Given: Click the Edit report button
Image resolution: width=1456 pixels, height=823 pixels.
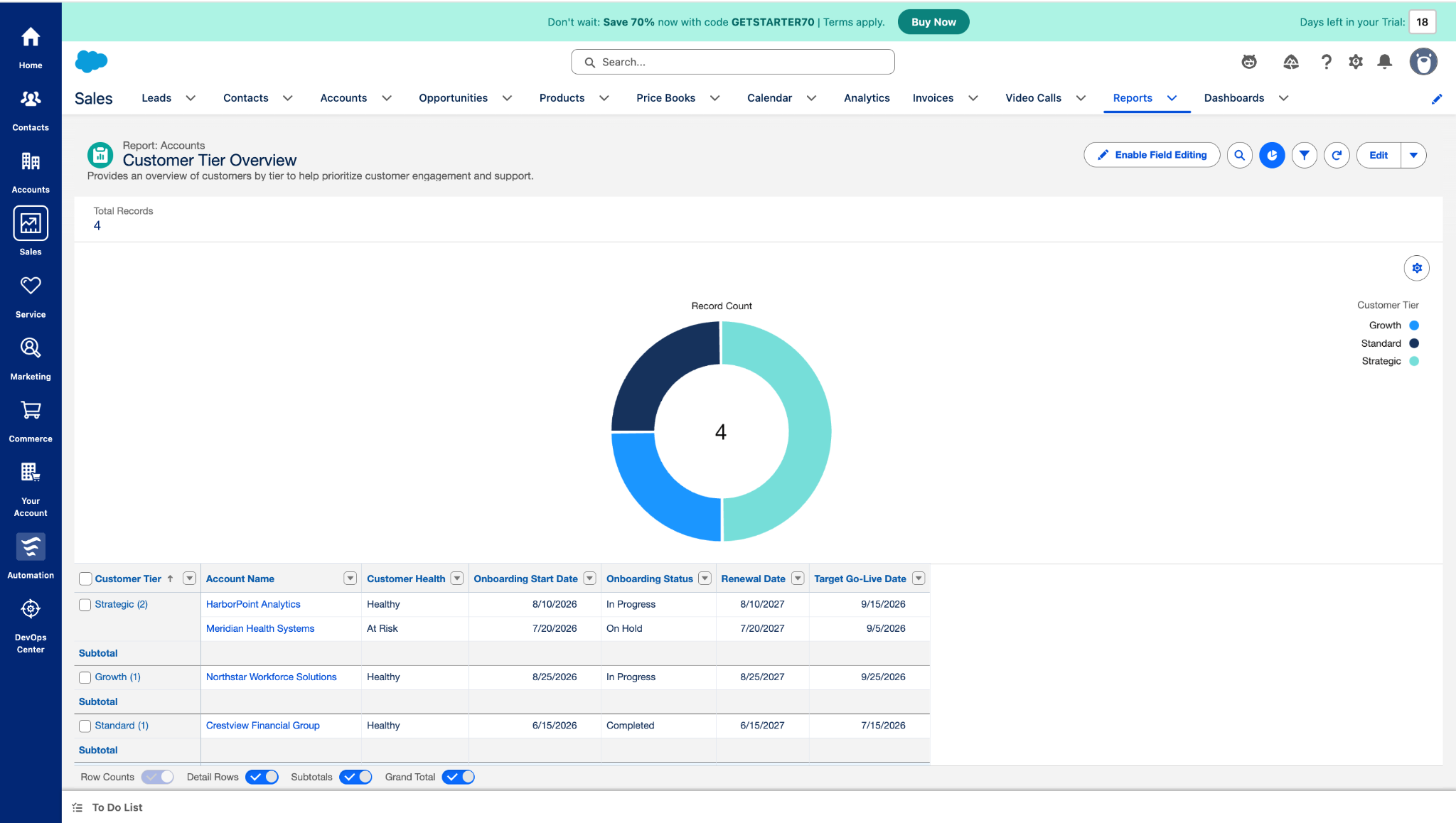Looking at the screenshot, I should [x=1379, y=155].
